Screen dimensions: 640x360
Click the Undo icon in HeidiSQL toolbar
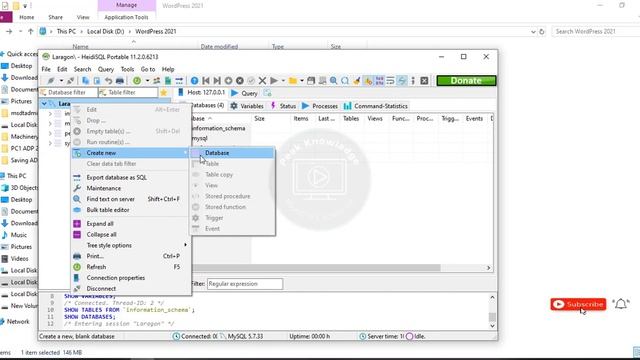(108, 81)
